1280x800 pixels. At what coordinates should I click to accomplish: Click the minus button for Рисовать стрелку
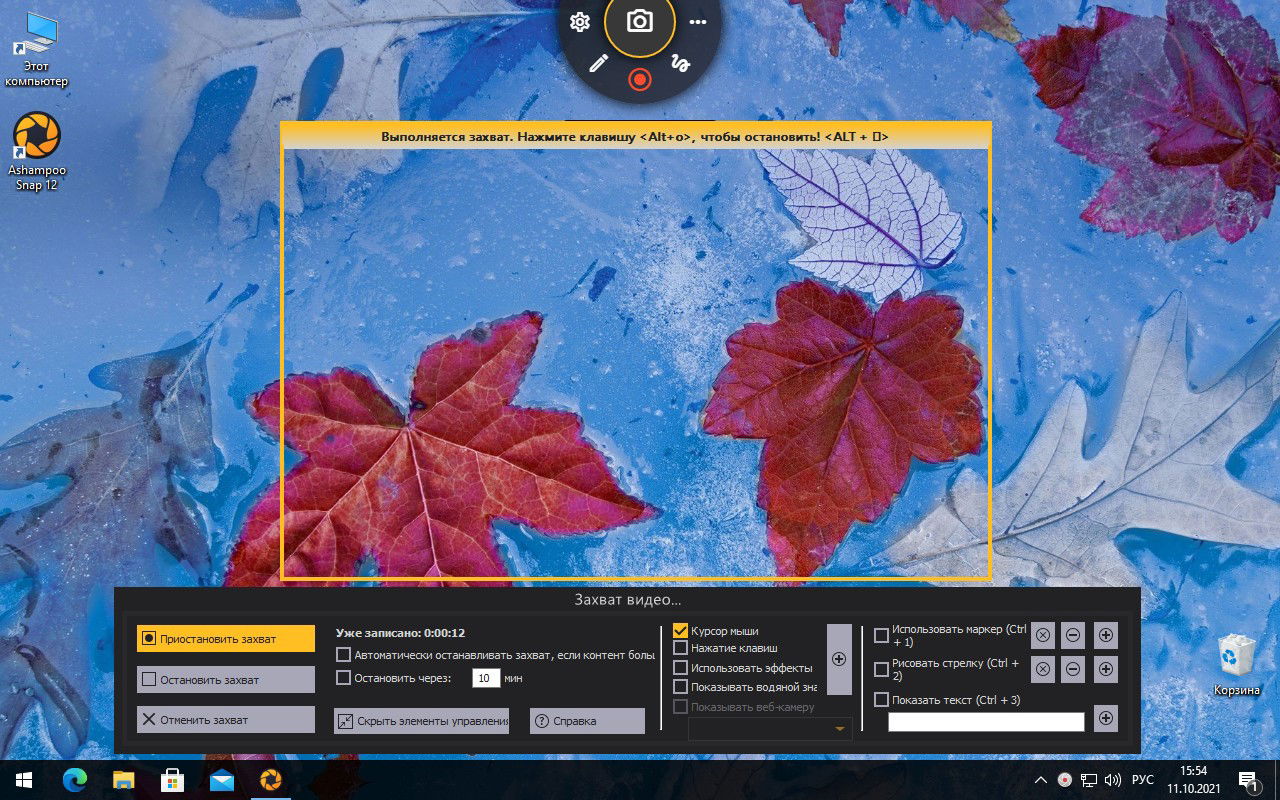point(1073,669)
